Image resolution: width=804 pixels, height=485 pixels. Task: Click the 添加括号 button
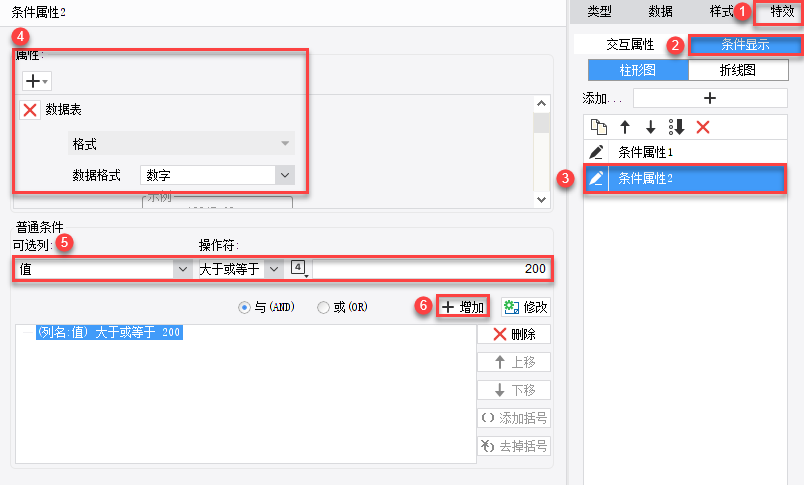click(514, 418)
